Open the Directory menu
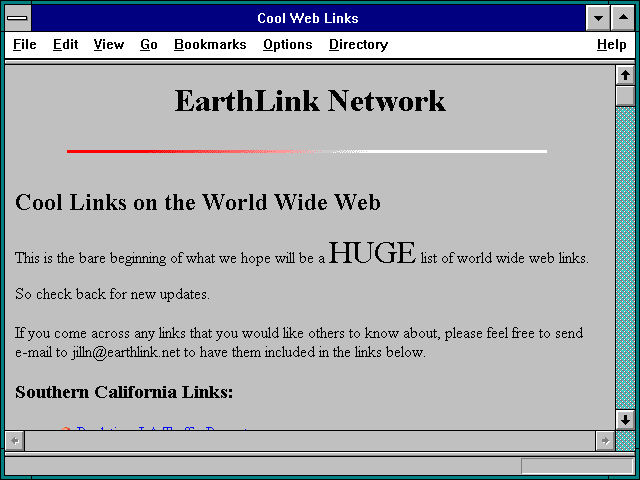 point(358,44)
